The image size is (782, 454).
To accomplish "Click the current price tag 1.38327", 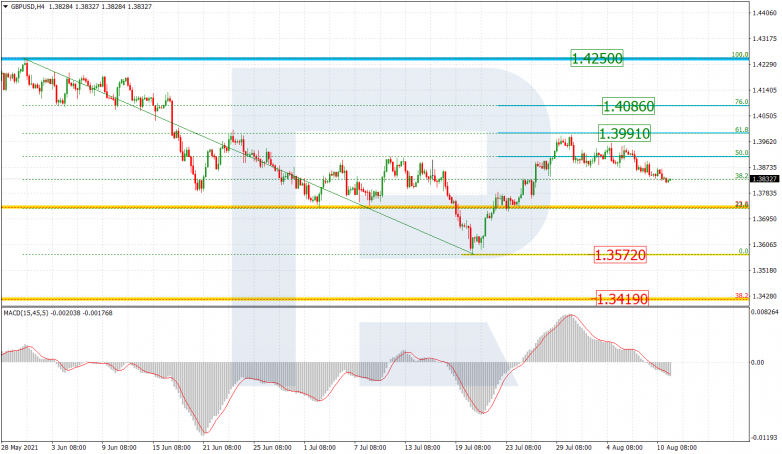I will pyautogui.click(x=764, y=179).
